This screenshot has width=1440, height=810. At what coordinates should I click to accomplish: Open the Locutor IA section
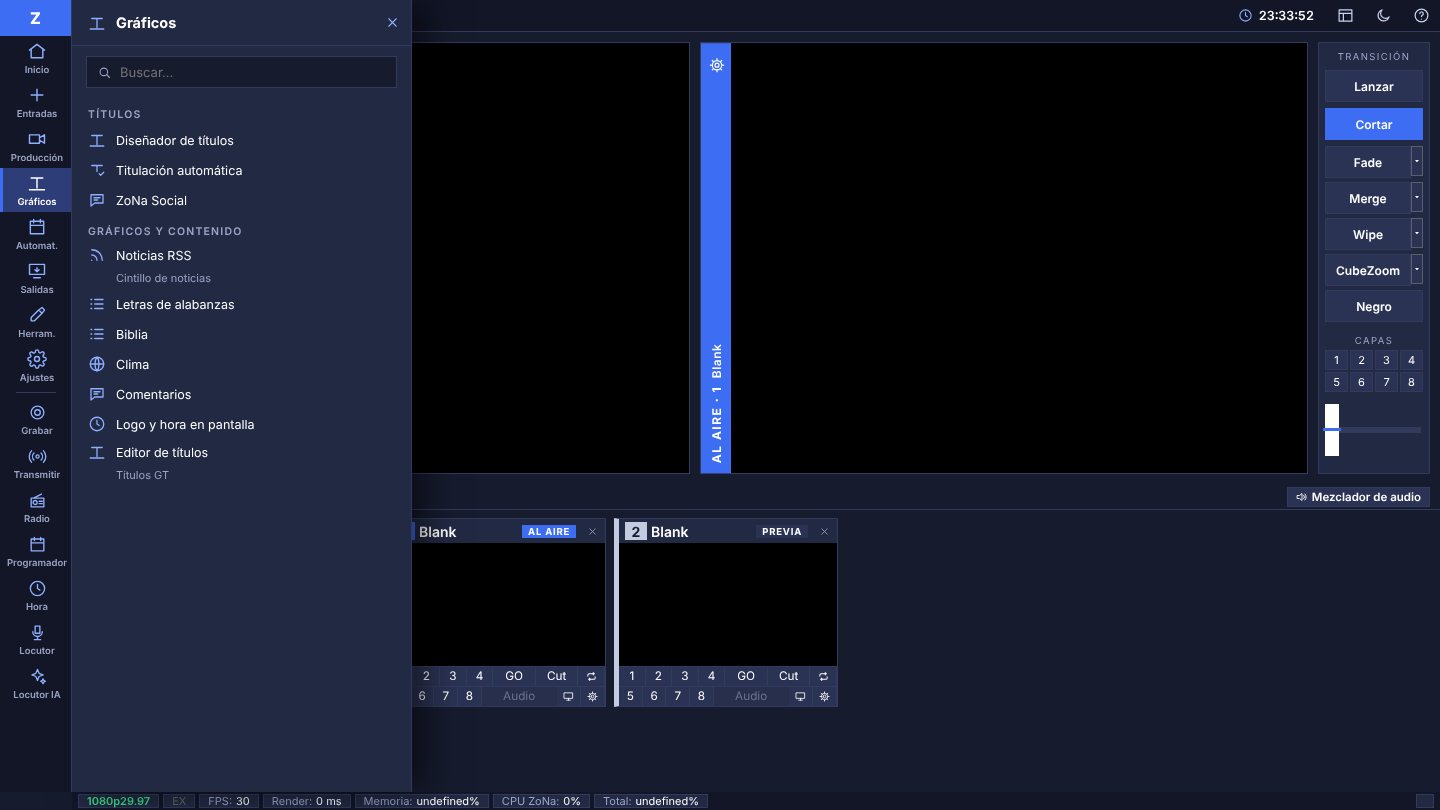pyautogui.click(x=36, y=683)
